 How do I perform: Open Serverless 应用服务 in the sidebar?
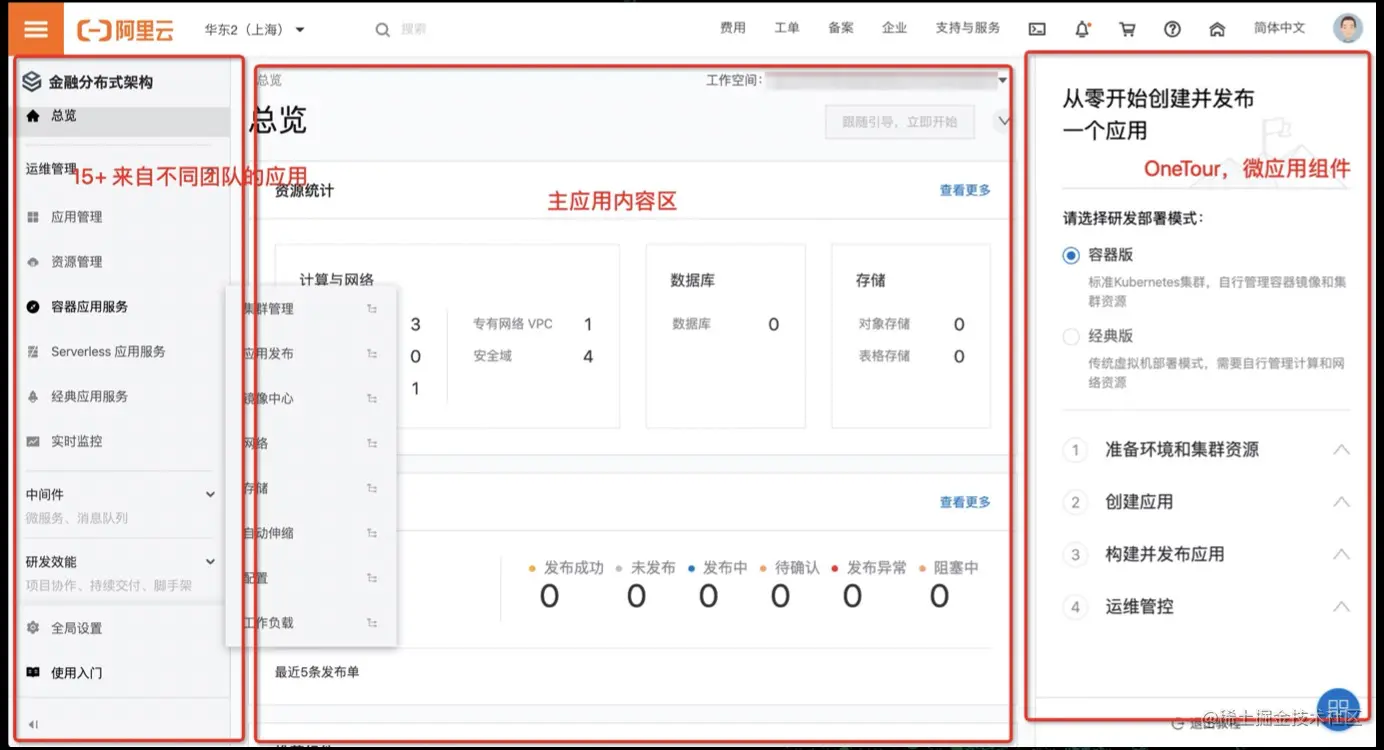pos(108,352)
